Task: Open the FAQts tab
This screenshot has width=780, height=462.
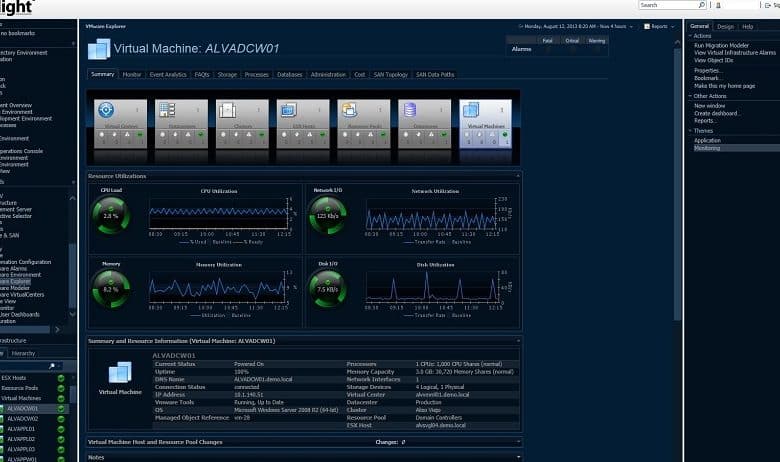Action: (x=202, y=75)
